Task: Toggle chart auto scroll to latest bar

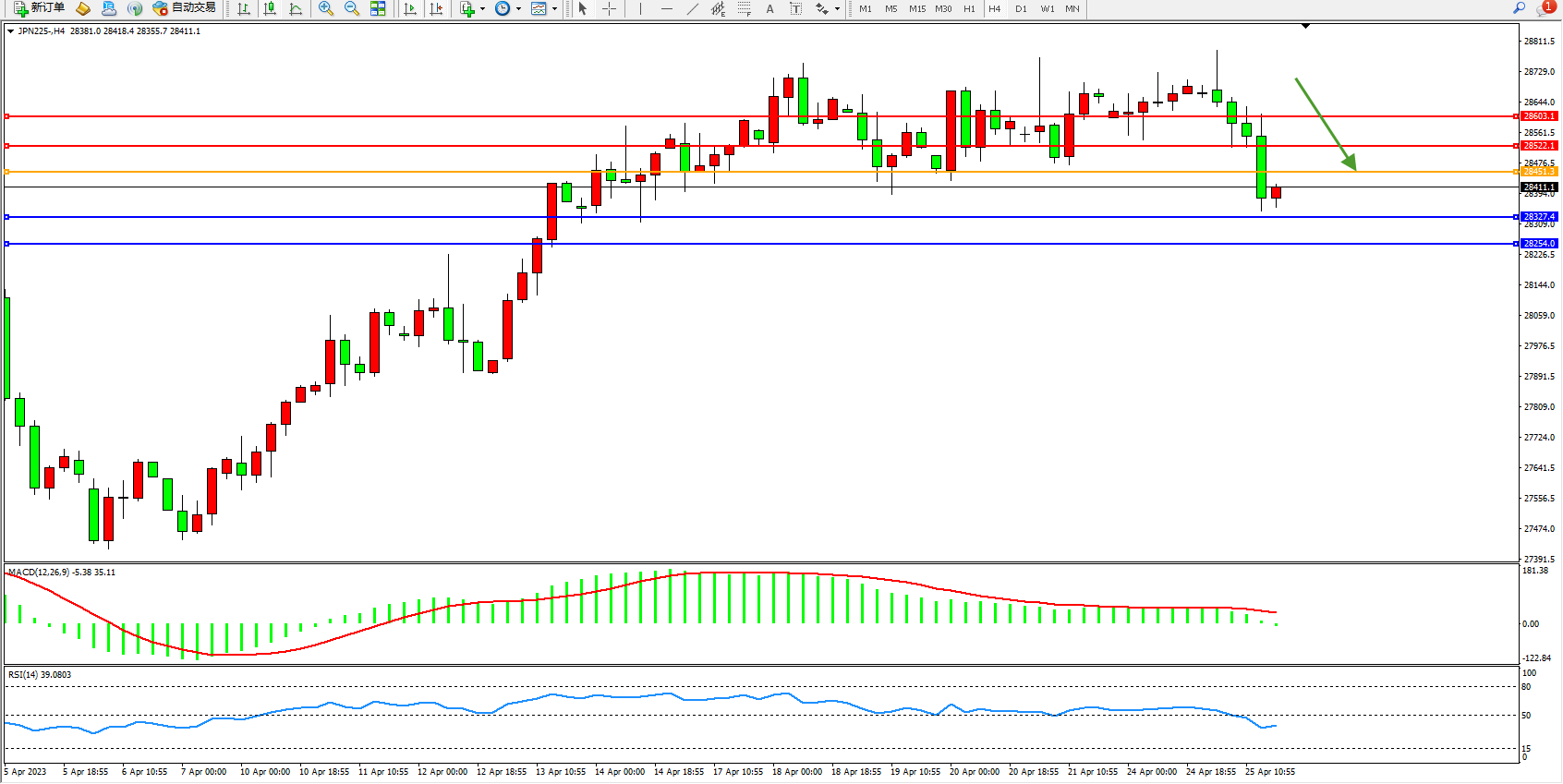Action: (410, 8)
